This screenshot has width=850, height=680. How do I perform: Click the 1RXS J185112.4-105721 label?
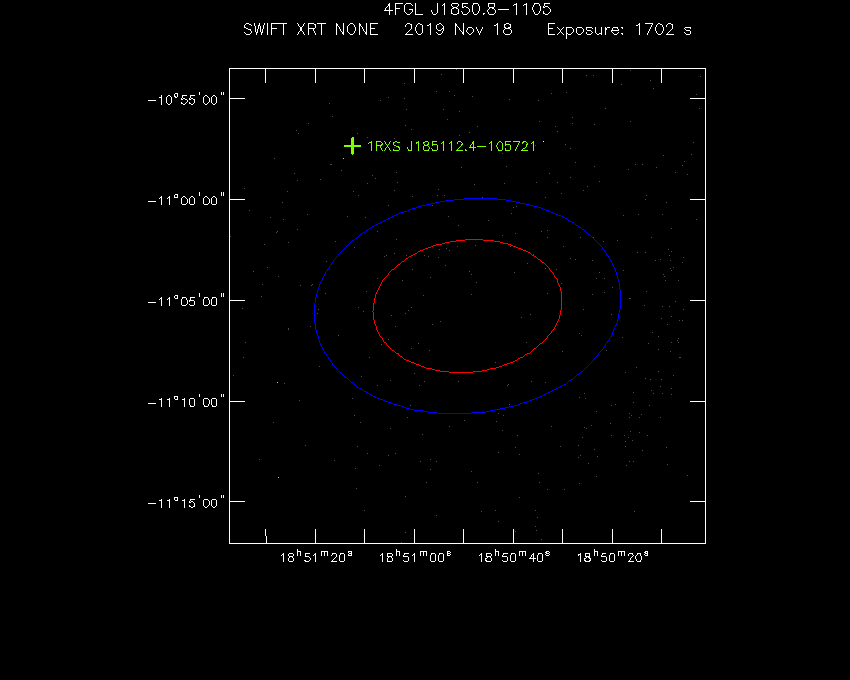tap(452, 146)
